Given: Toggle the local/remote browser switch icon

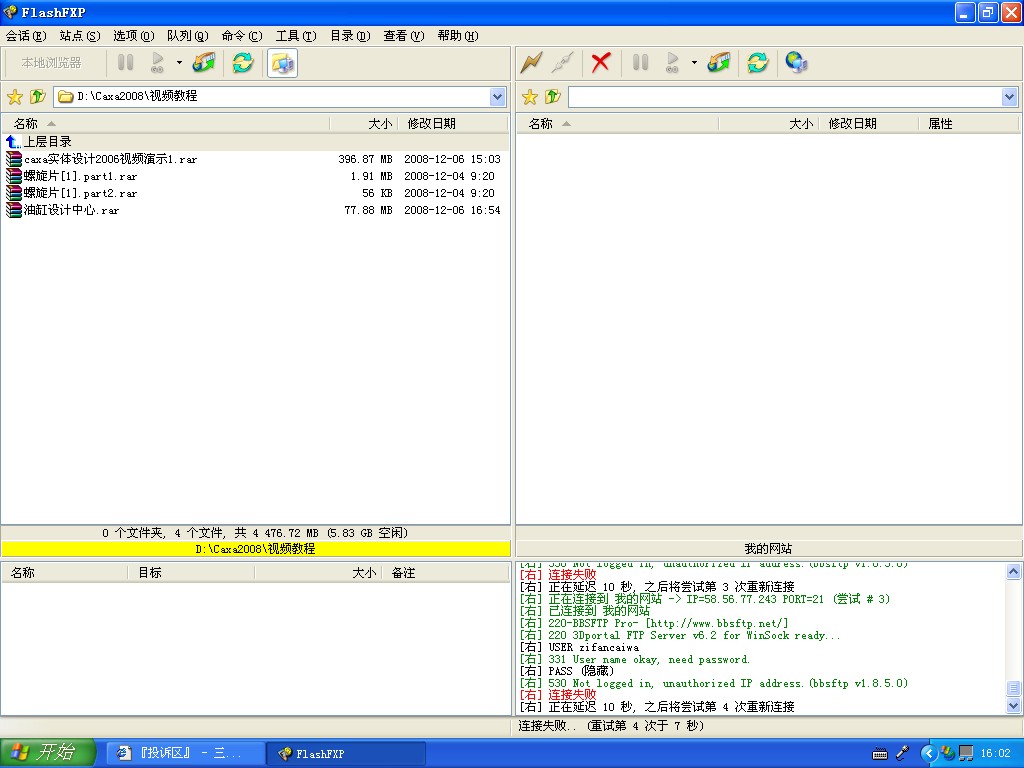Looking at the screenshot, I should pos(282,63).
